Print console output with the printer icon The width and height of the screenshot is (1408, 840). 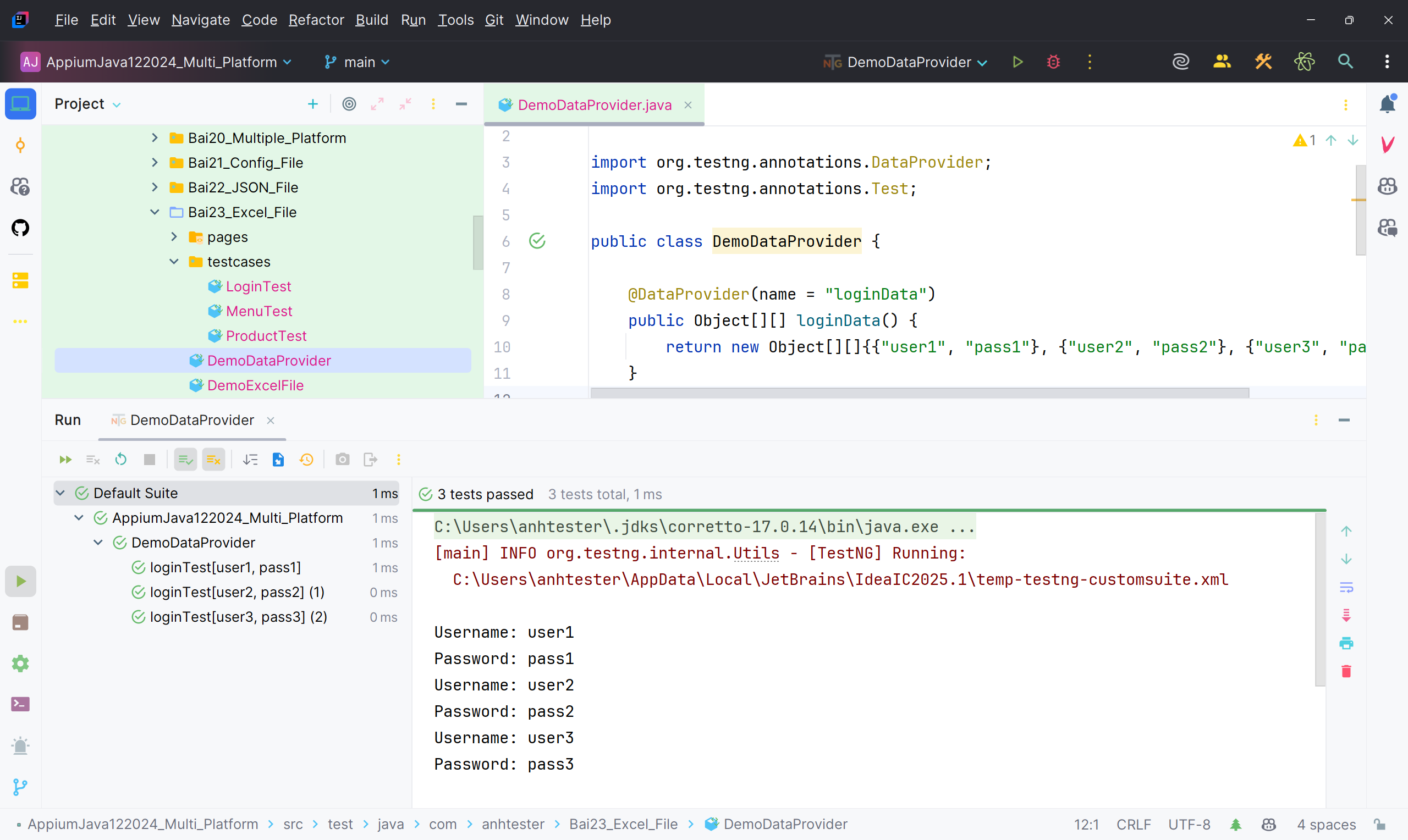1346,644
